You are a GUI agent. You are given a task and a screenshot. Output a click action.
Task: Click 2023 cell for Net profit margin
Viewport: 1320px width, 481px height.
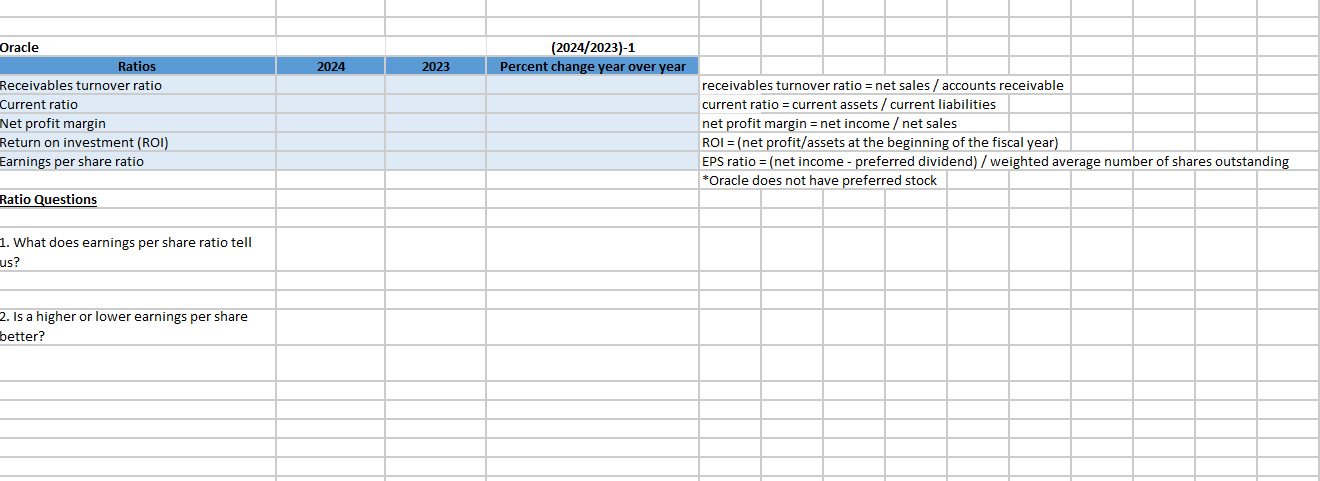pyautogui.click(x=435, y=123)
